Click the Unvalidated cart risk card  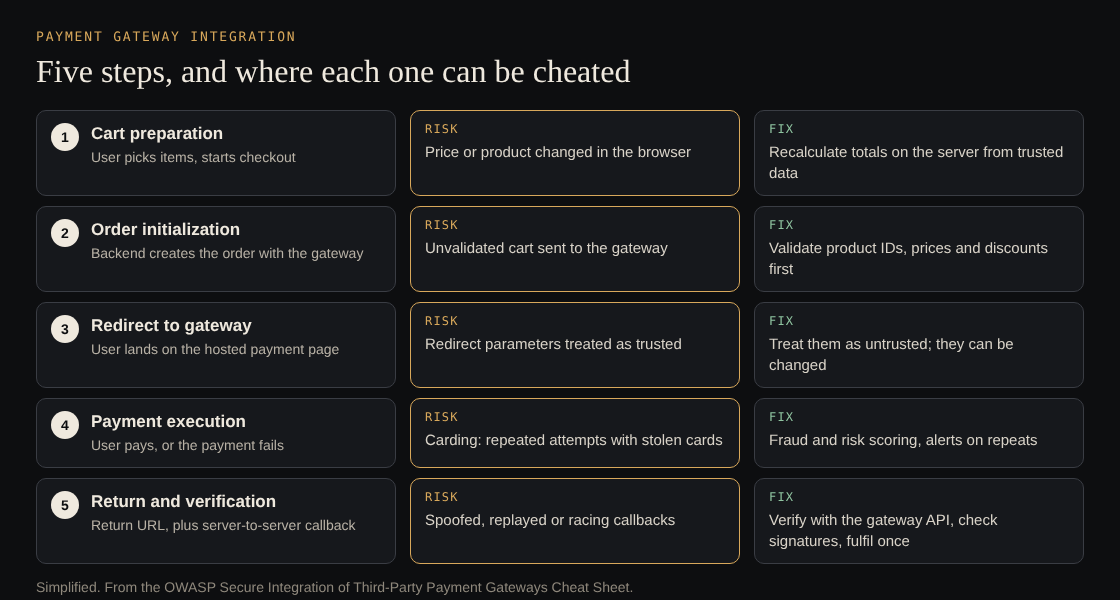coord(575,249)
